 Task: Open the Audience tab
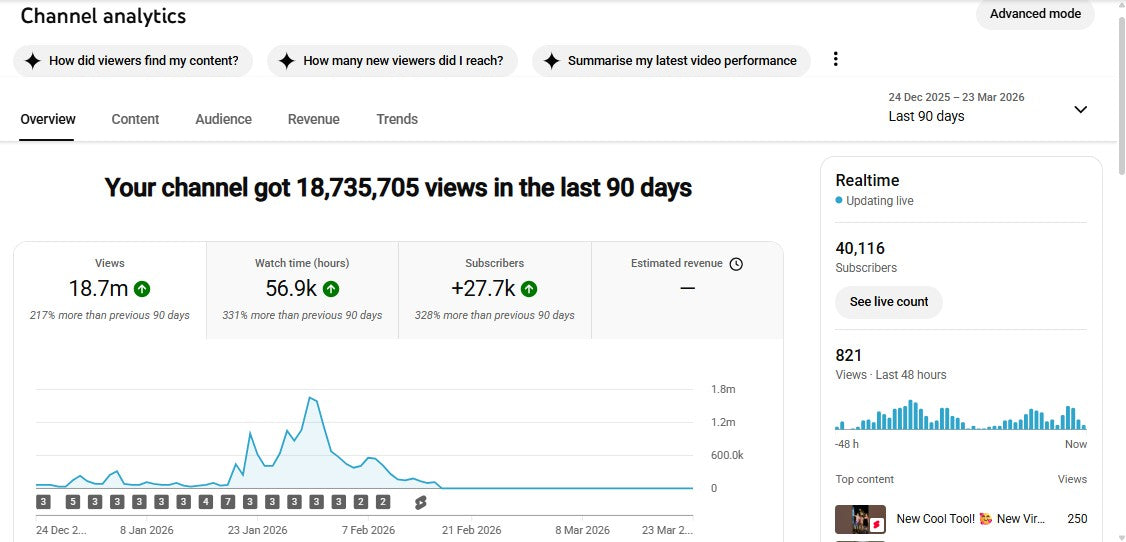[223, 119]
